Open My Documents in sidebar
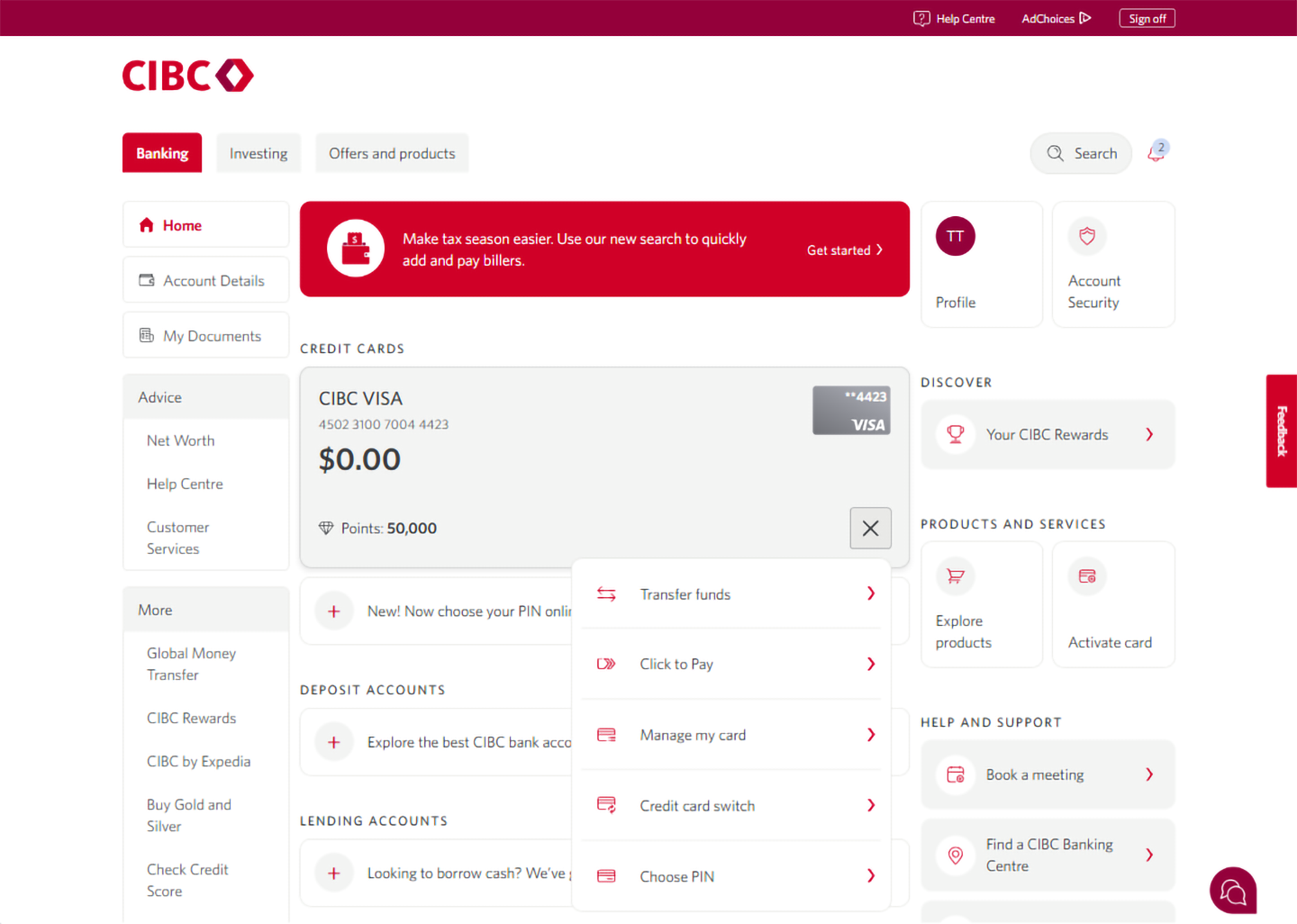 (205, 335)
